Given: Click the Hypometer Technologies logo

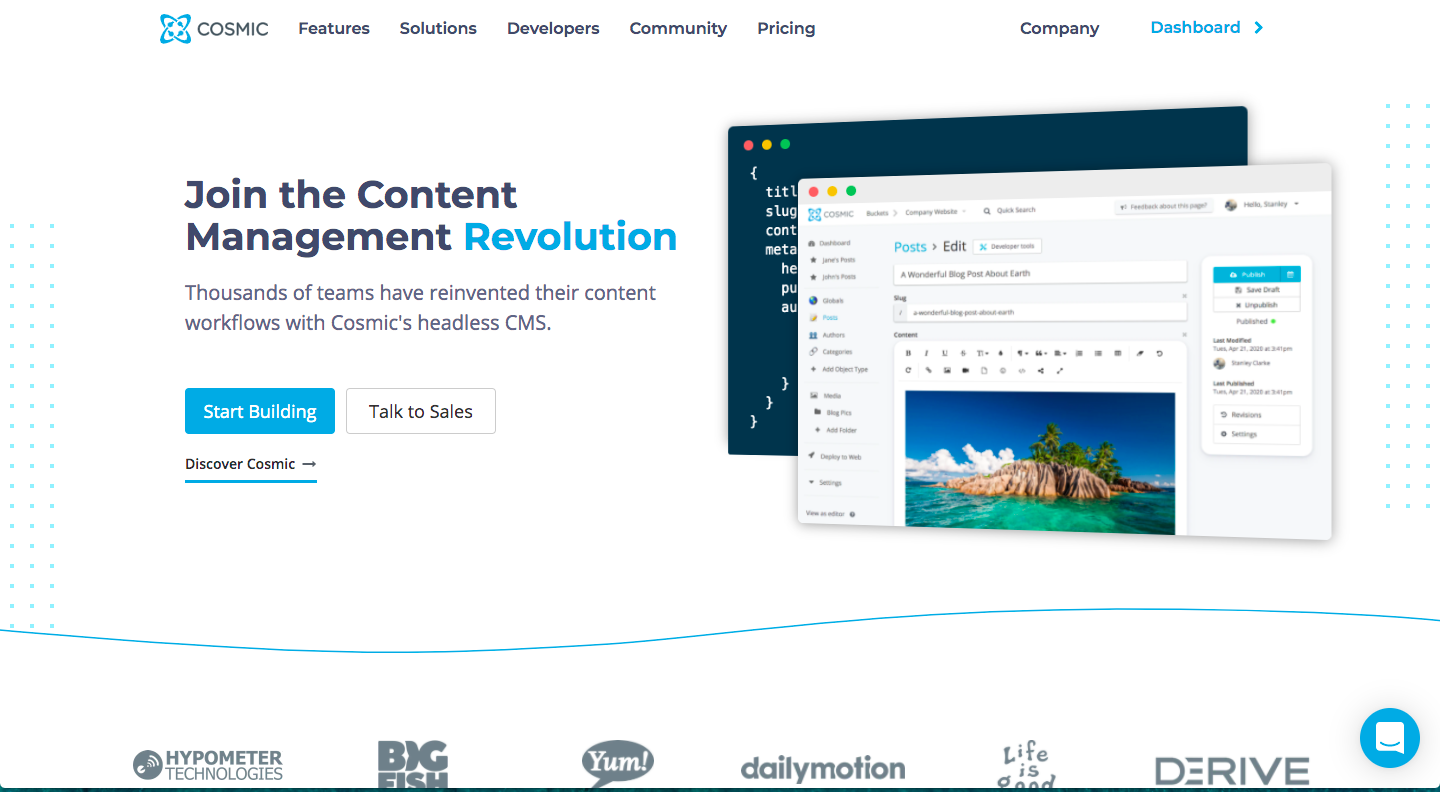Looking at the screenshot, I should coord(208,765).
